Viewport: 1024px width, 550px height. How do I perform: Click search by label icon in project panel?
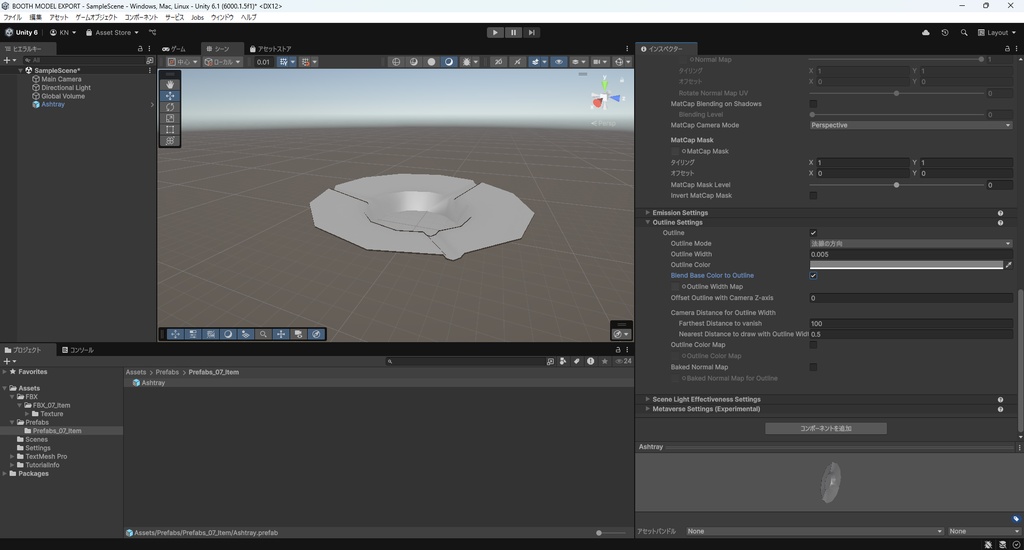[x=577, y=361]
